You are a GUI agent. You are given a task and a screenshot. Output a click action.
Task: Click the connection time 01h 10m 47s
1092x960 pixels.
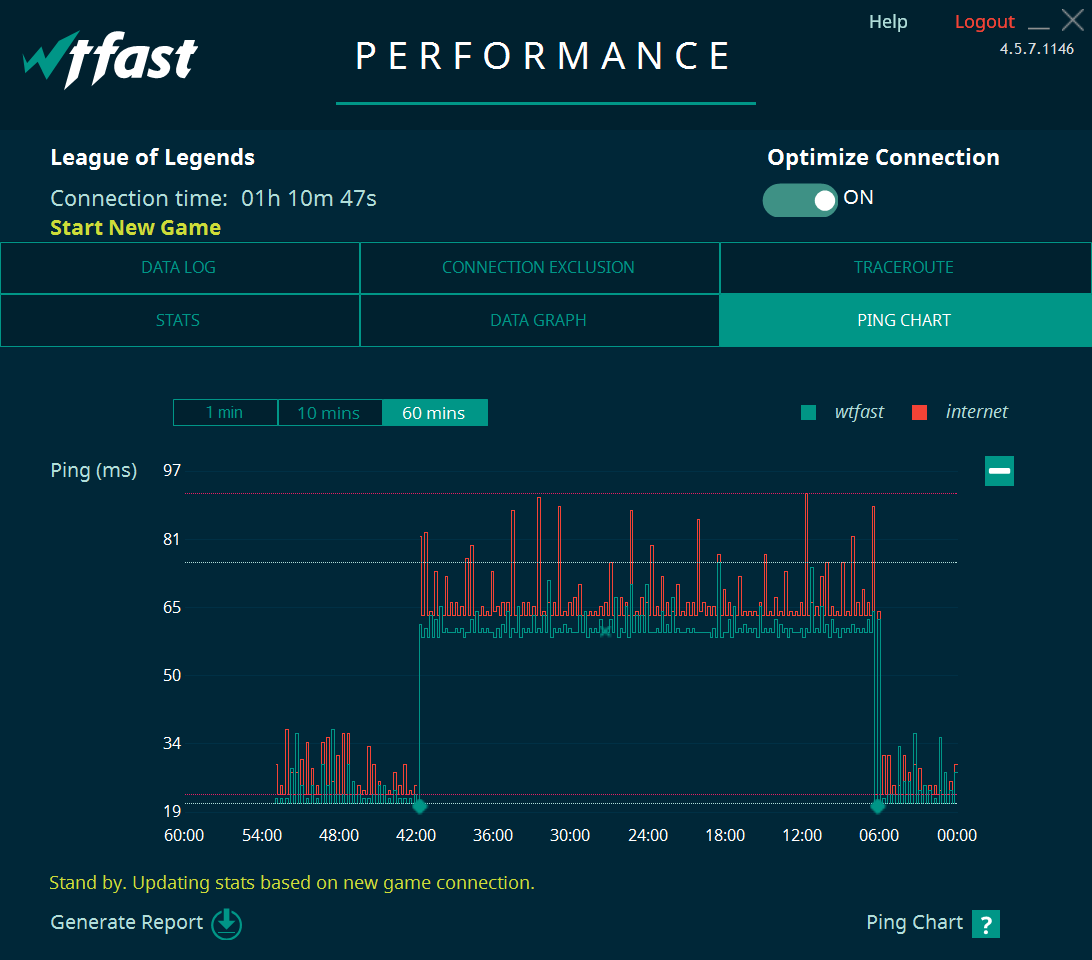tap(309, 199)
